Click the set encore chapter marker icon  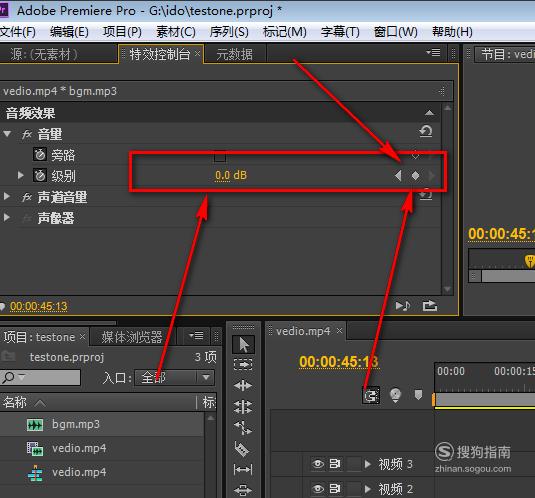395,395
